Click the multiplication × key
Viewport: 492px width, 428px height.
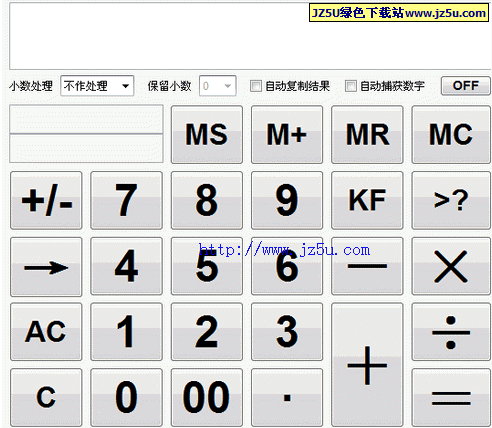451,266
